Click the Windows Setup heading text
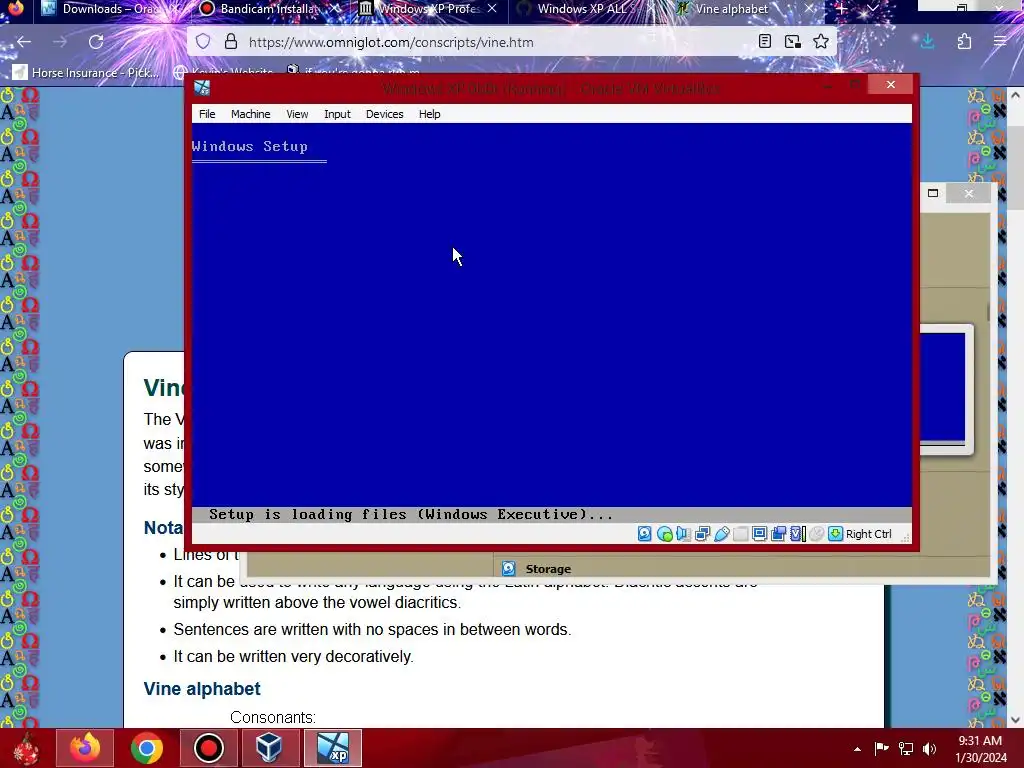The height and width of the screenshot is (768, 1024). coord(249,146)
